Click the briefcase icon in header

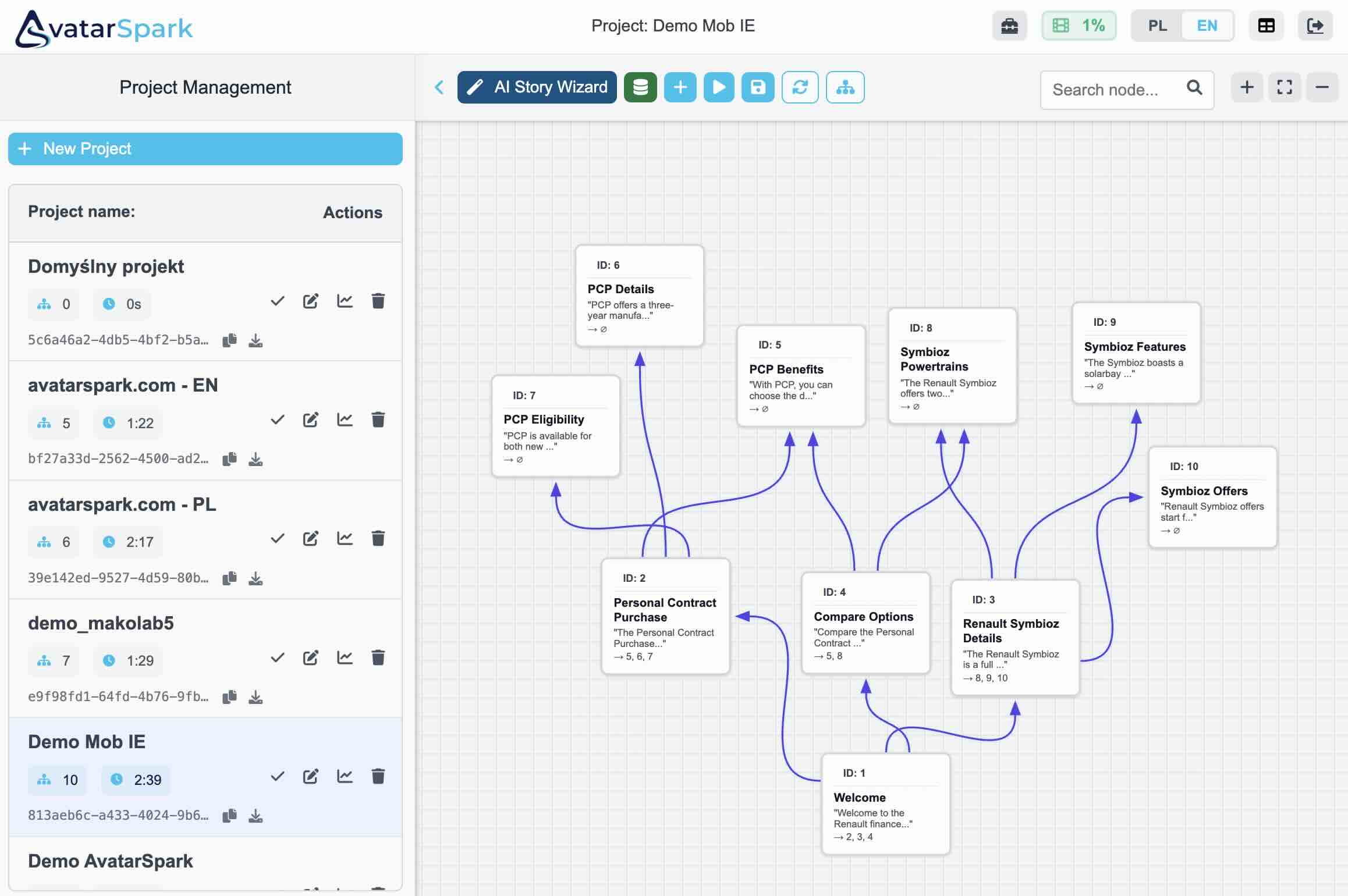coord(1009,26)
